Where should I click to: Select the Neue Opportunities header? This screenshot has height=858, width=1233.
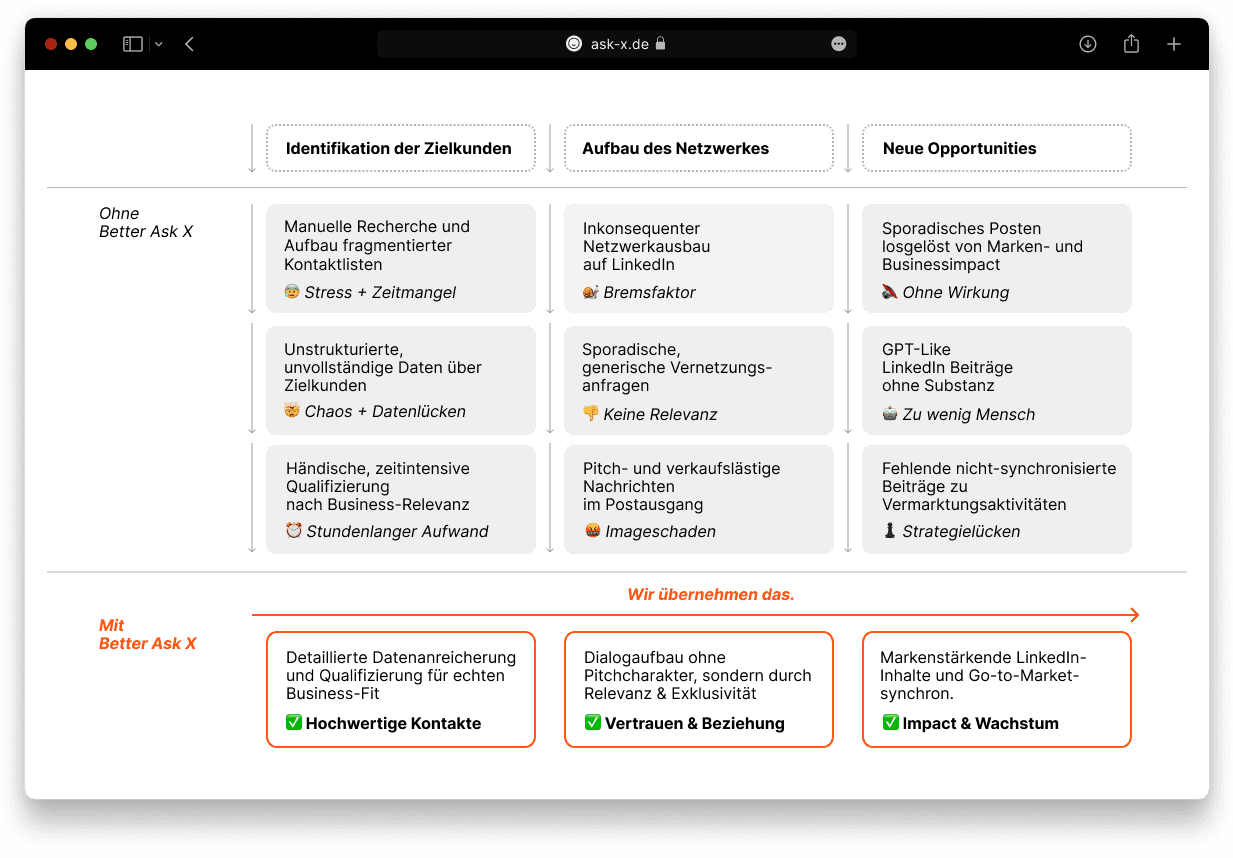pyautogui.click(x=996, y=148)
